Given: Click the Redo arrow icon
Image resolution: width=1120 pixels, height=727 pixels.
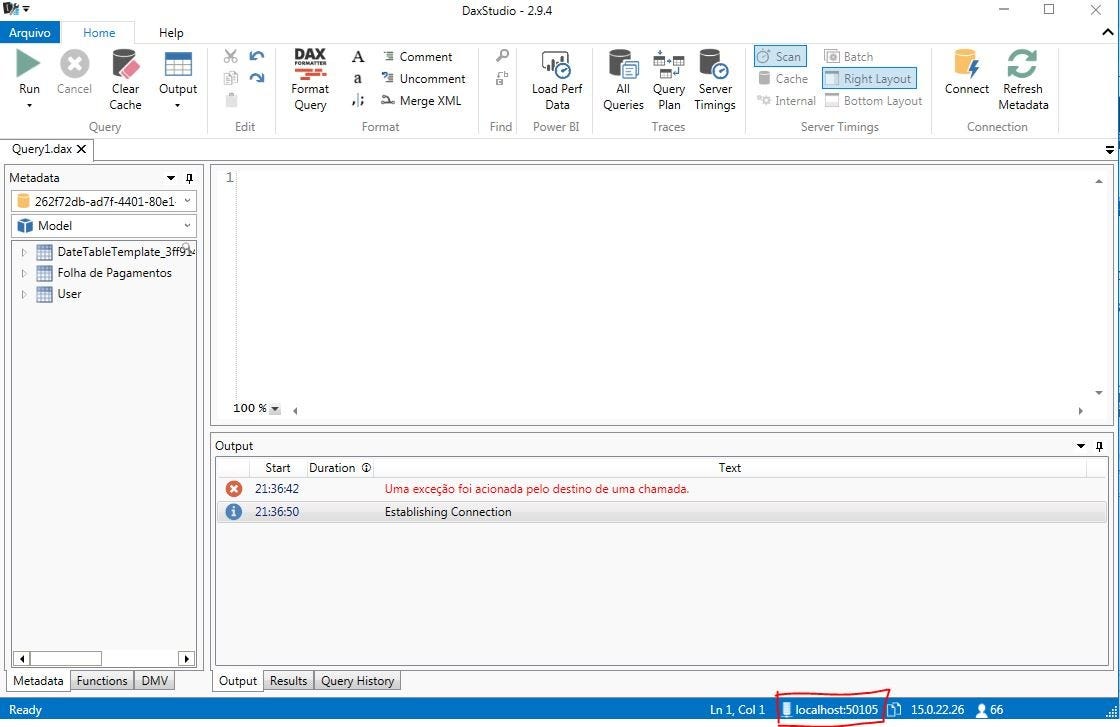Looking at the screenshot, I should coord(256,78).
